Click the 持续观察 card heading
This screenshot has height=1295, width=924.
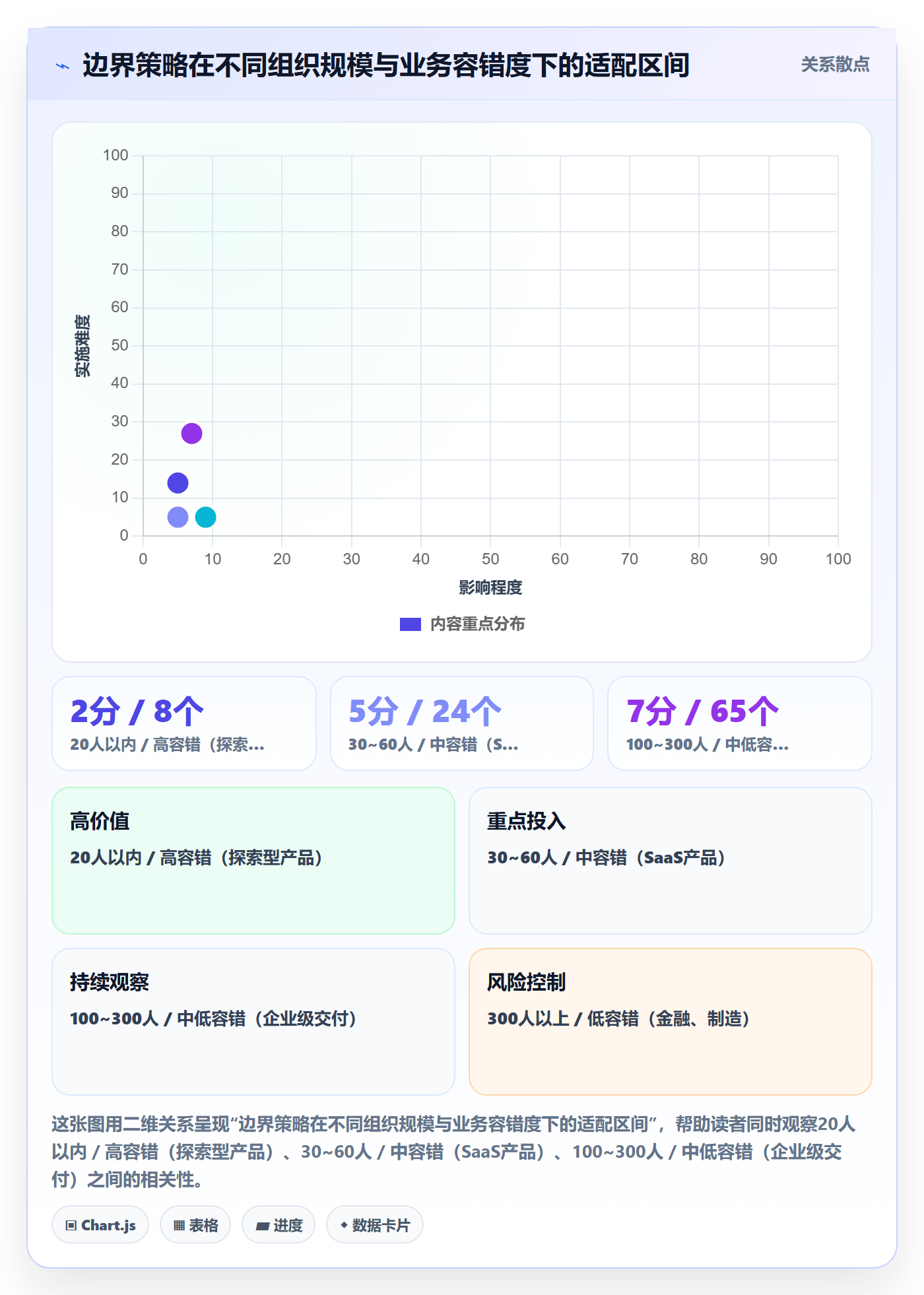(110, 983)
